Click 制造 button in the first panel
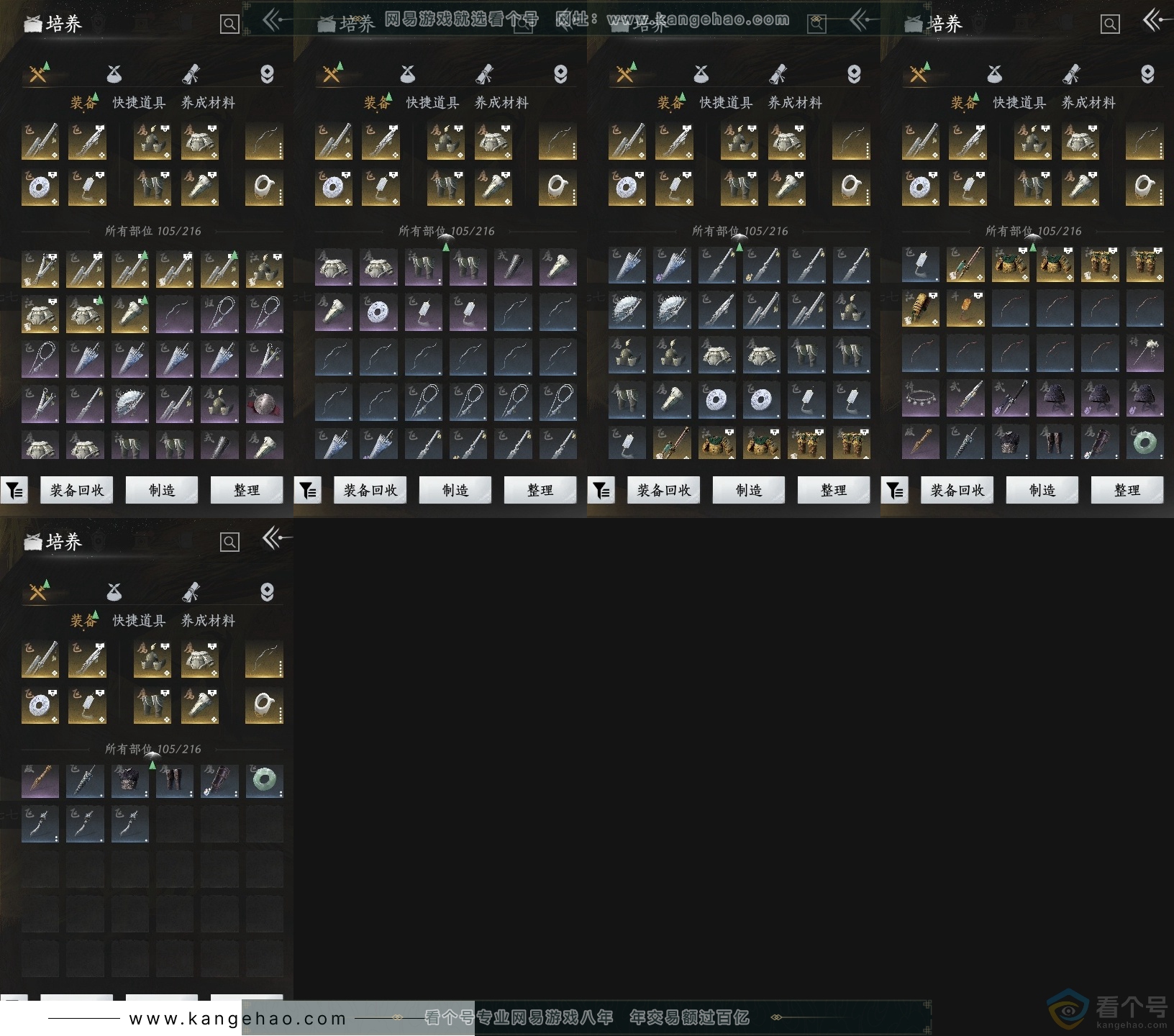Viewport: 1174px width, 1036px height. pyautogui.click(x=162, y=490)
